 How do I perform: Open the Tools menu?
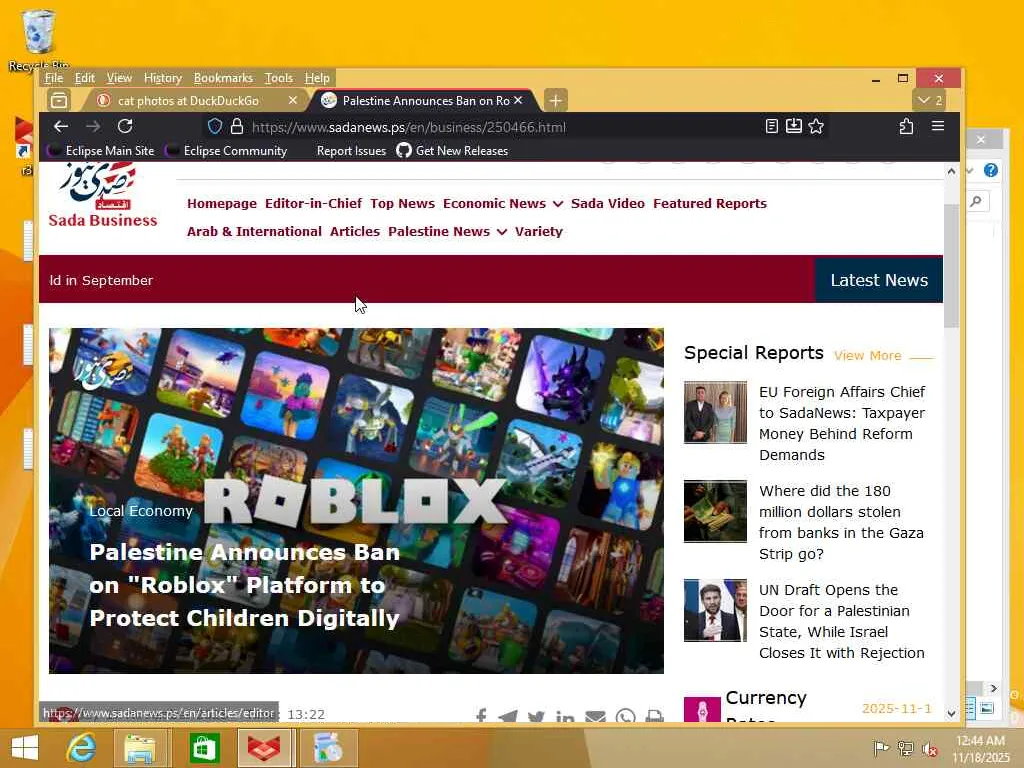pos(278,78)
